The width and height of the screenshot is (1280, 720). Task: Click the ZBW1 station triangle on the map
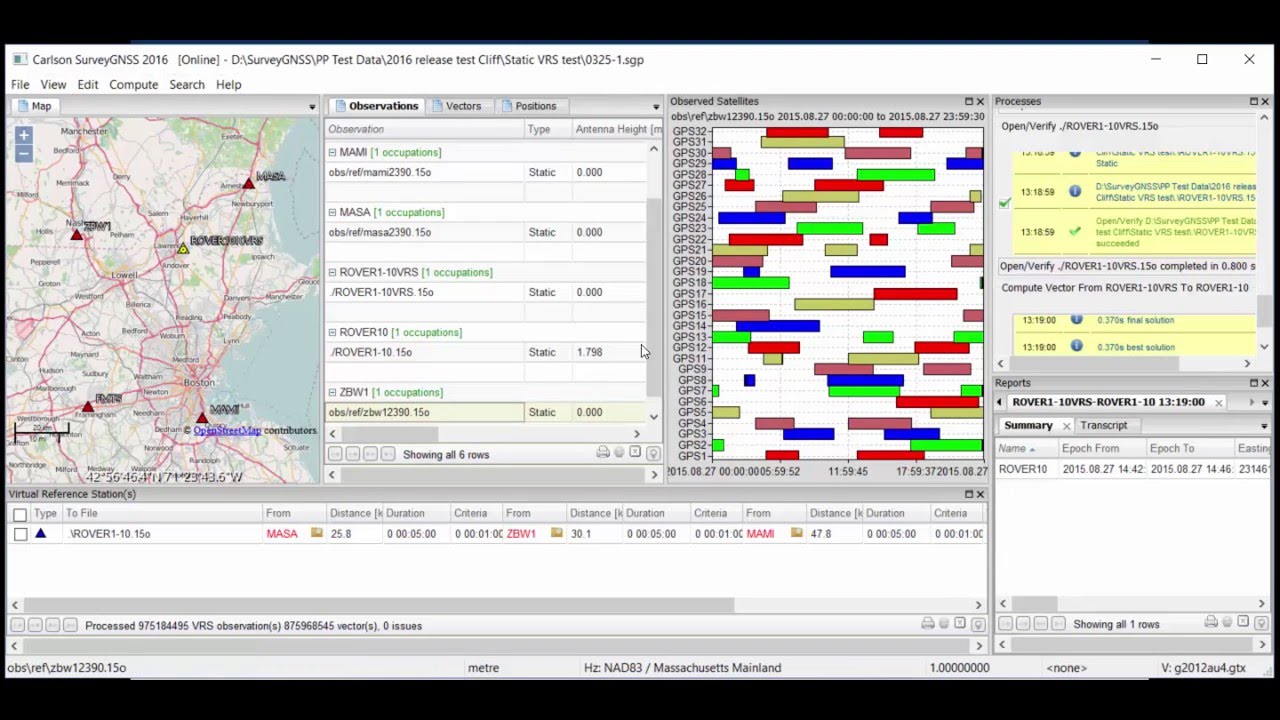tap(77, 234)
